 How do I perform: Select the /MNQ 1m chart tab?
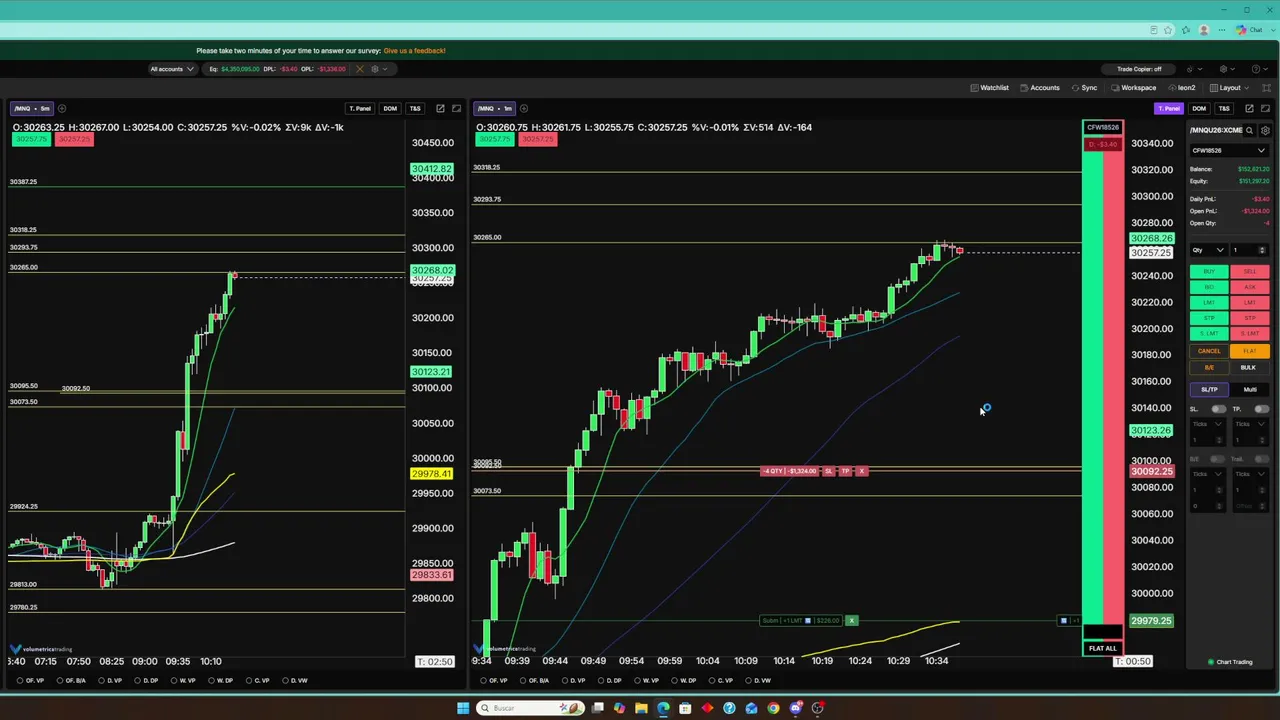pos(495,108)
